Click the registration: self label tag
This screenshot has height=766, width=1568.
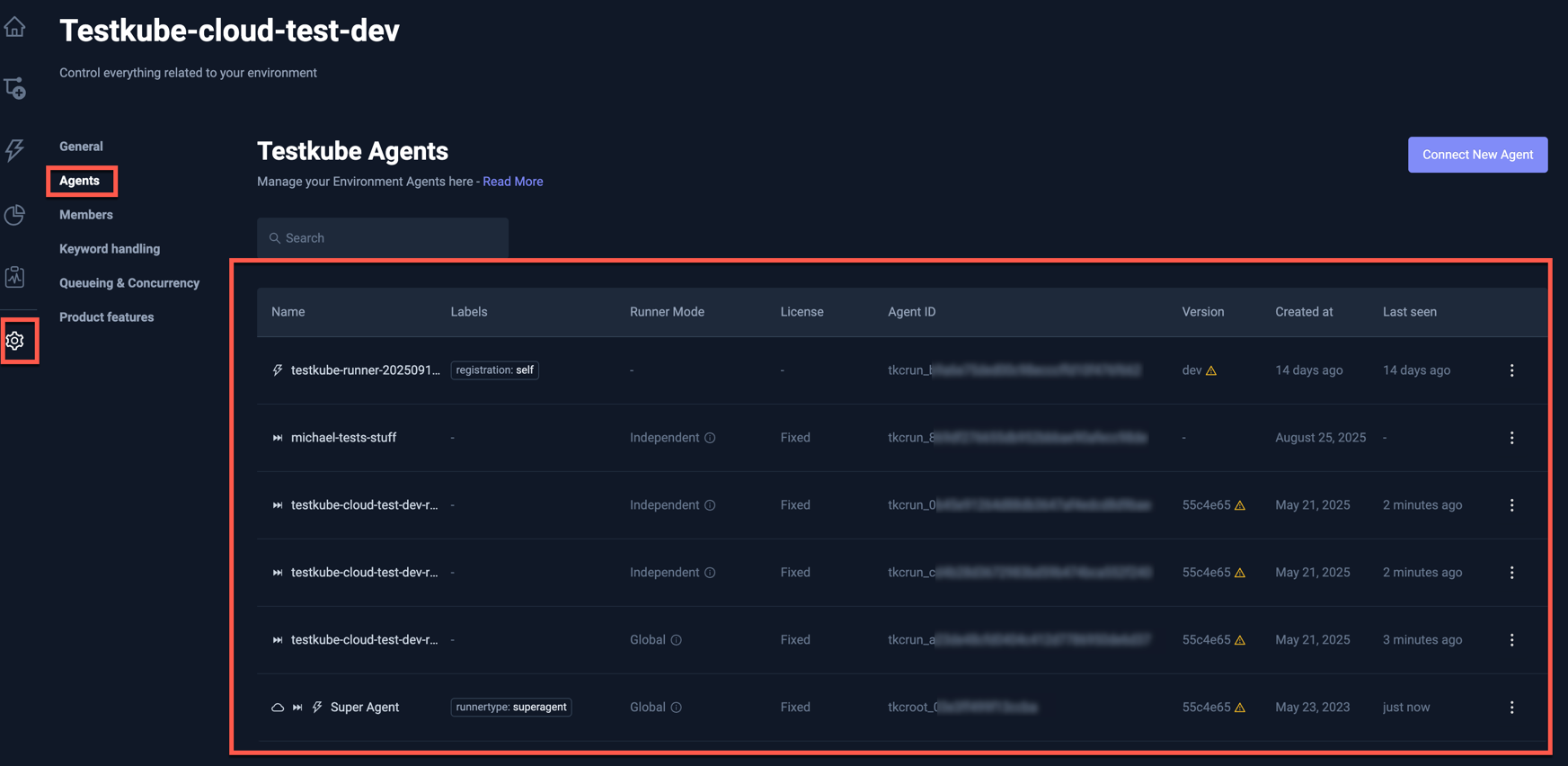(494, 370)
